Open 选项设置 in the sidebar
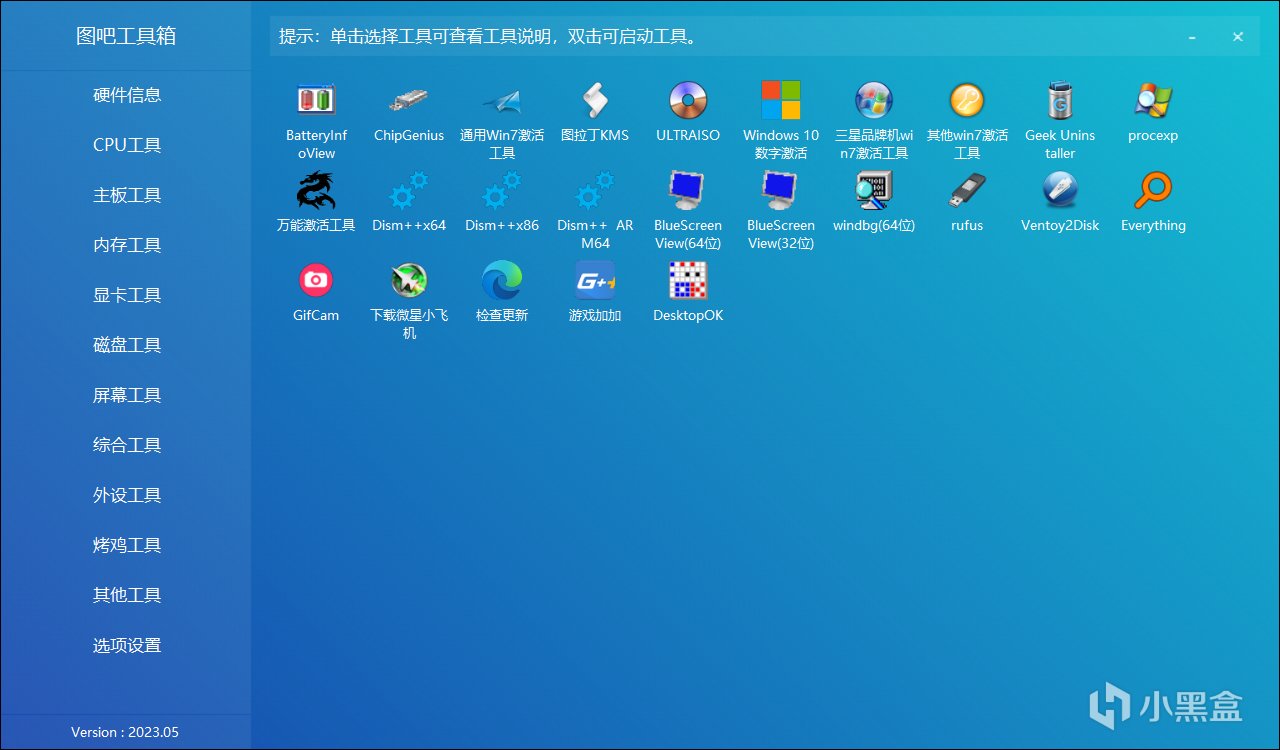1280x750 pixels. [127, 645]
